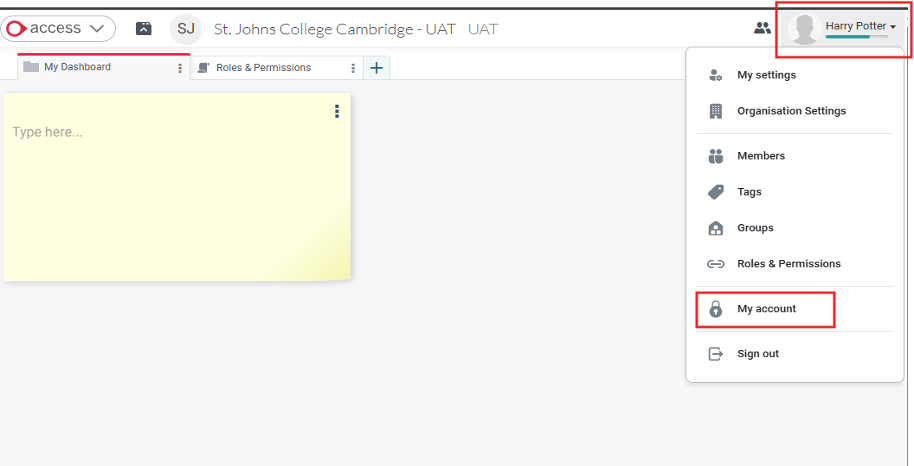Open My settings from user menu
The width and height of the screenshot is (914, 466).
click(x=766, y=75)
